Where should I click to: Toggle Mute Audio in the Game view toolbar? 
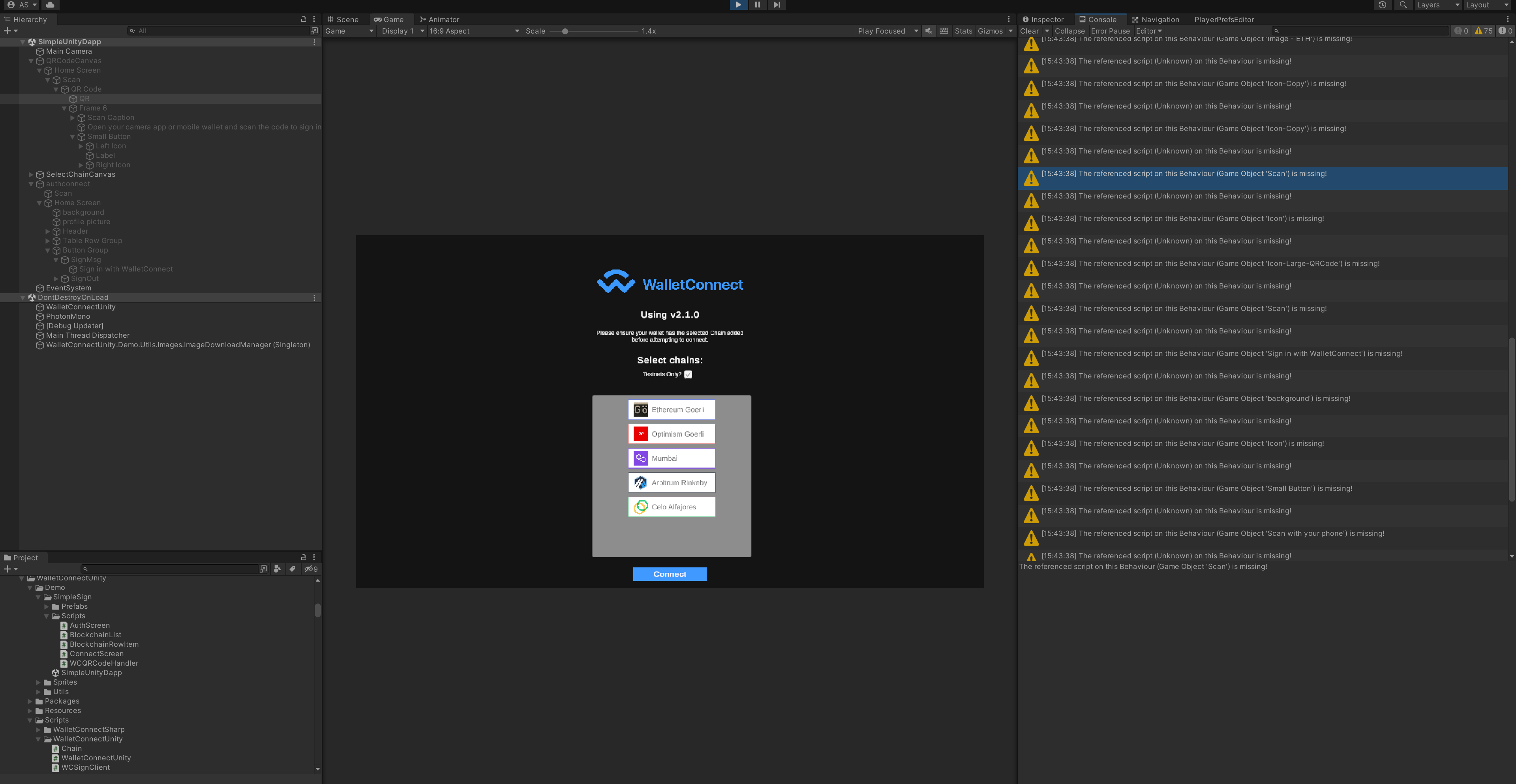[x=929, y=31]
